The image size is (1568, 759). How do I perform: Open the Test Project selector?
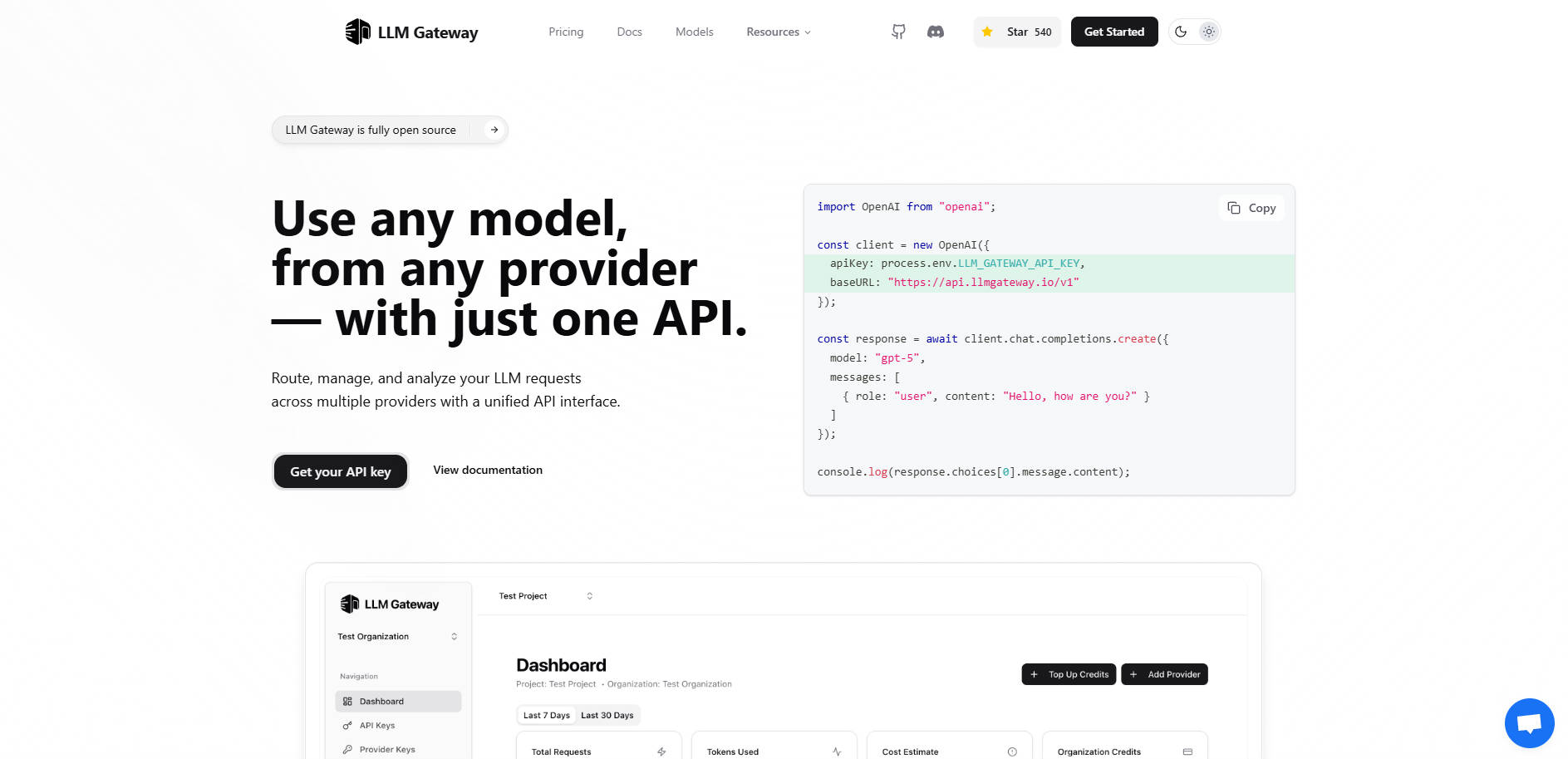[x=545, y=596]
